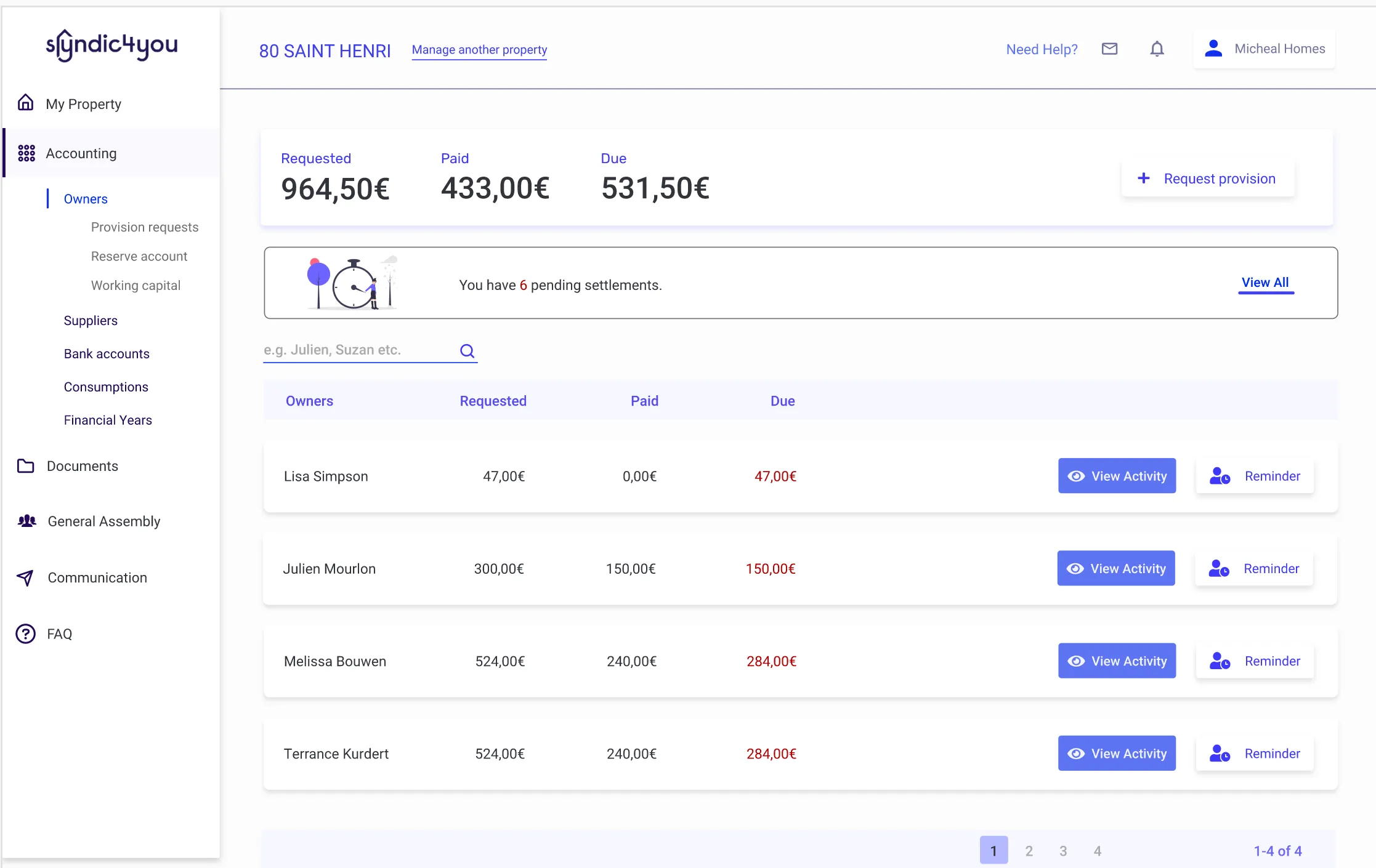Go to page 3 of the owners list

point(1063,850)
